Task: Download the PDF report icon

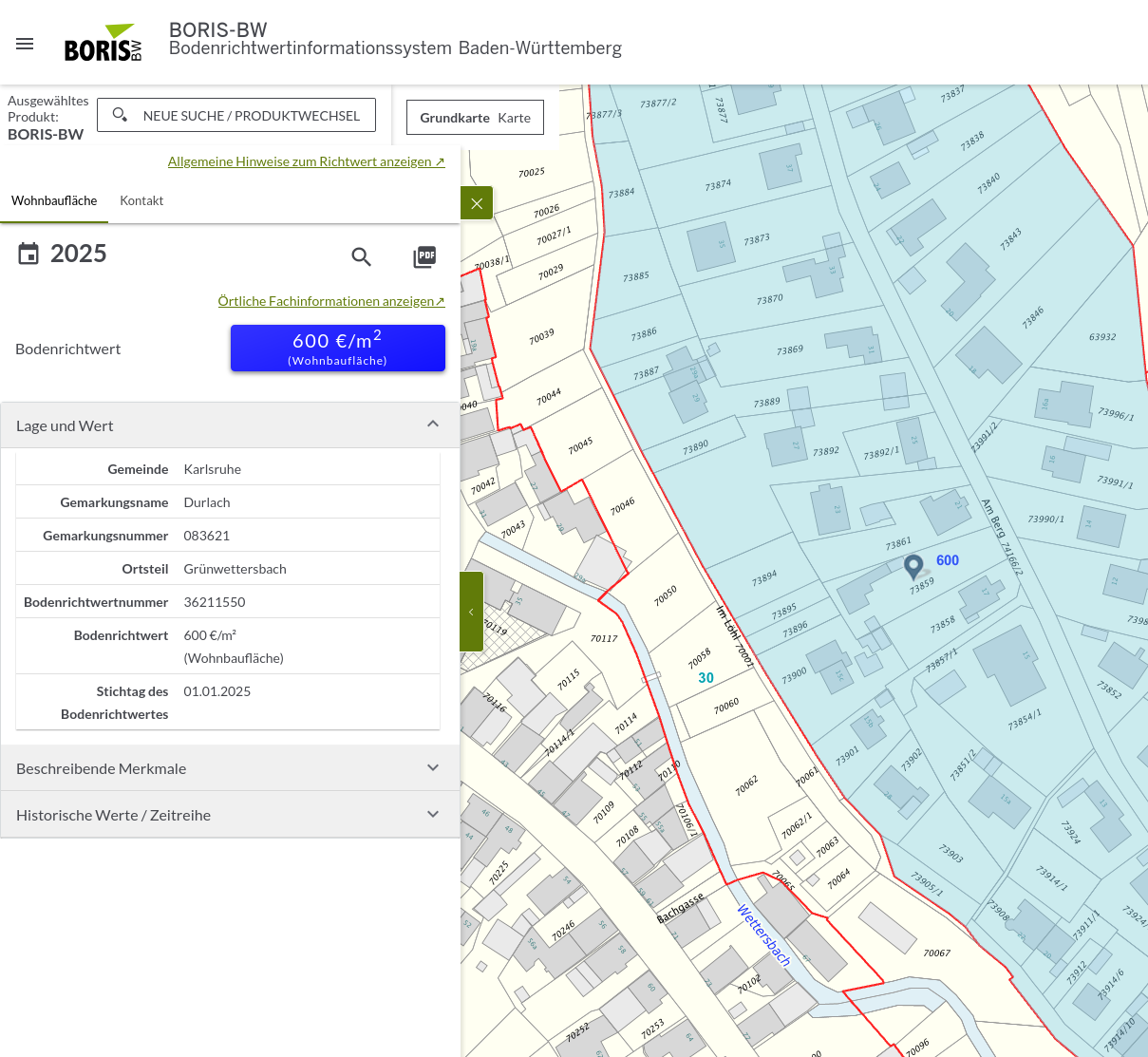Action: point(424,257)
